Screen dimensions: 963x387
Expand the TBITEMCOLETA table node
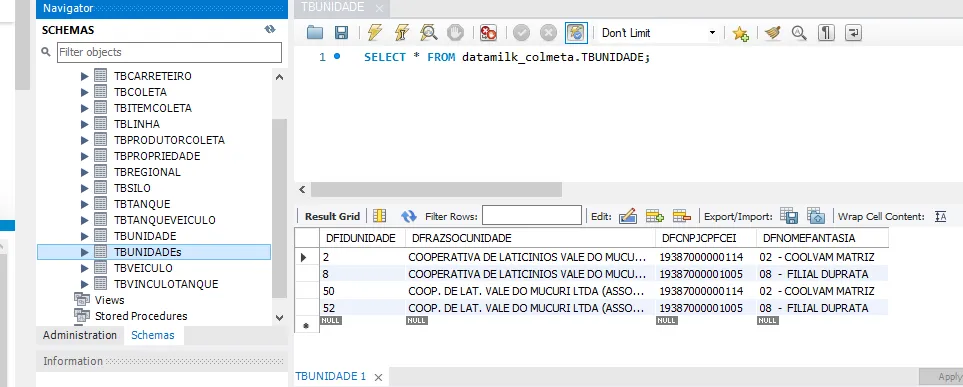[85, 108]
